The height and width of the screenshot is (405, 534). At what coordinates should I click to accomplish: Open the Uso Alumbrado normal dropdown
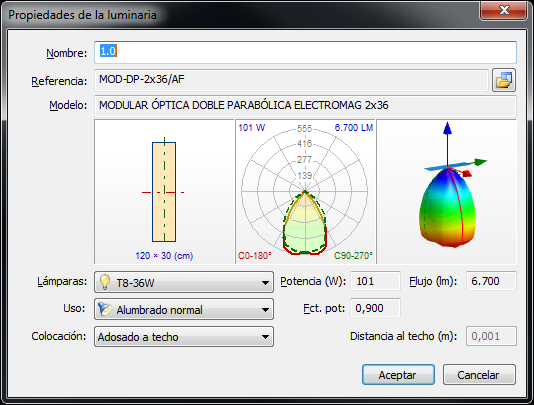184,309
